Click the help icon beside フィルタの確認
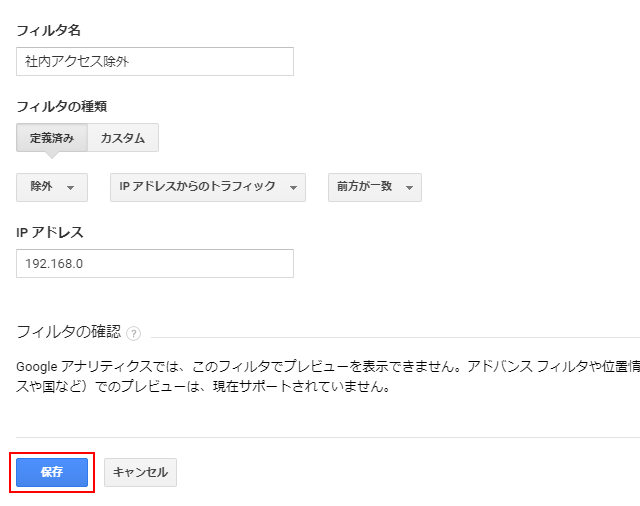 click(133, 333)
